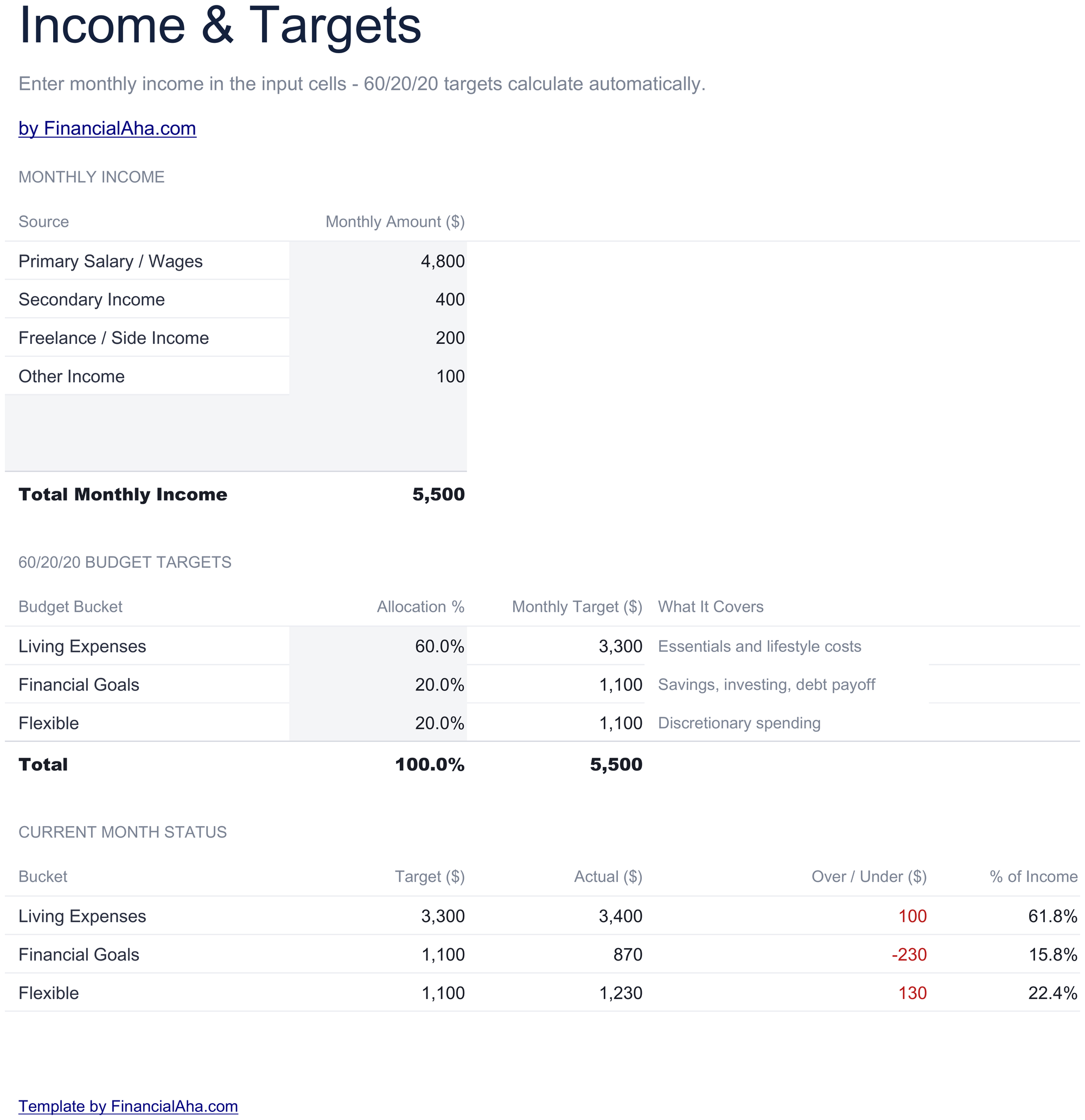
Task: Click the 'Monthly Amount ($)' column header
Action: click(395, 222)
